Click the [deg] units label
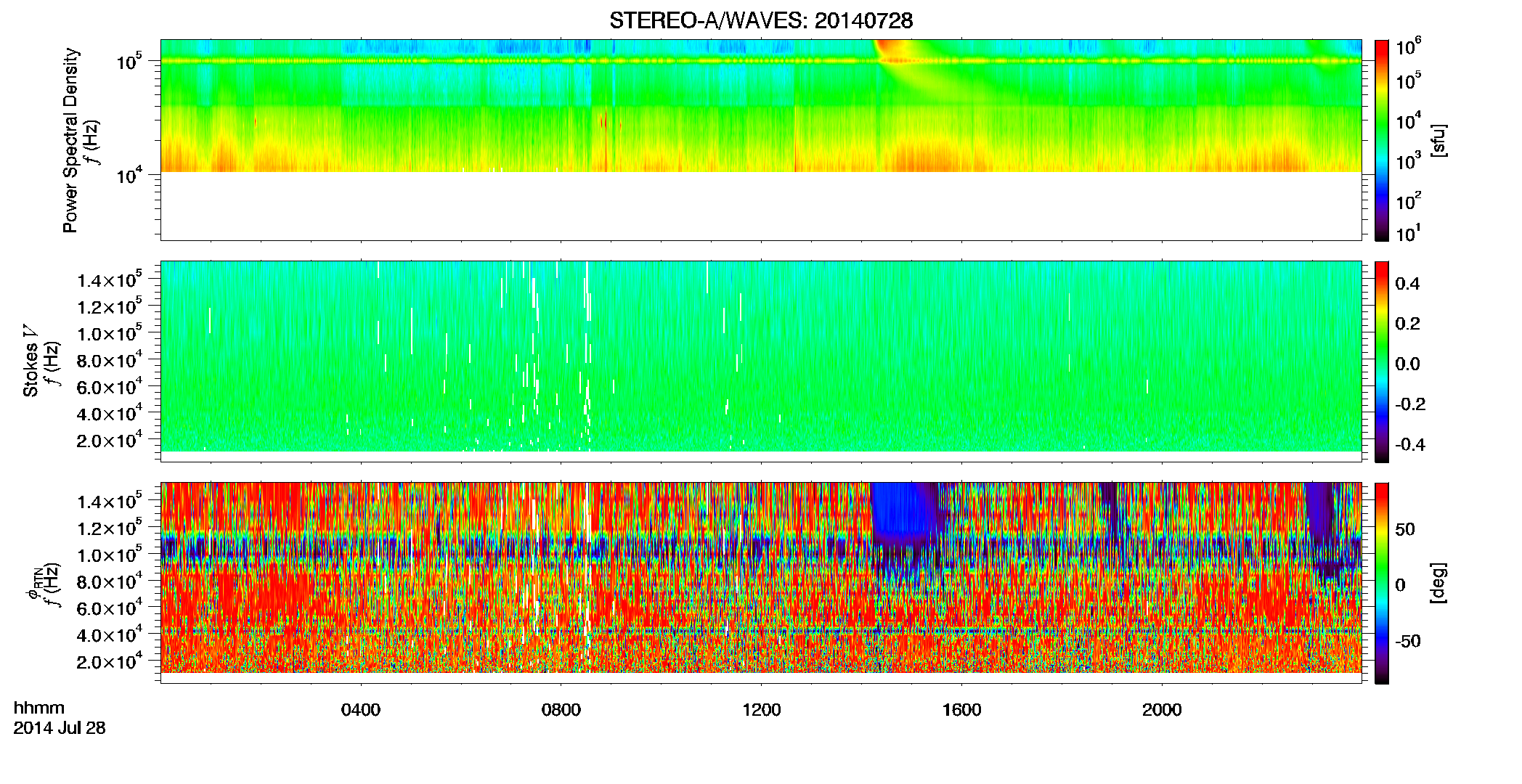Screen dimensions: 1522x784 pyautogui.click(x=1439, y=583)
